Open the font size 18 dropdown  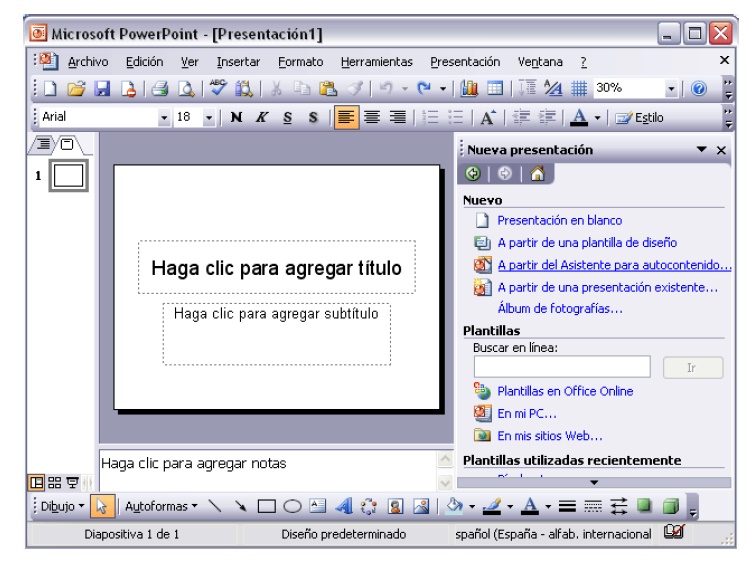[209, 118]
